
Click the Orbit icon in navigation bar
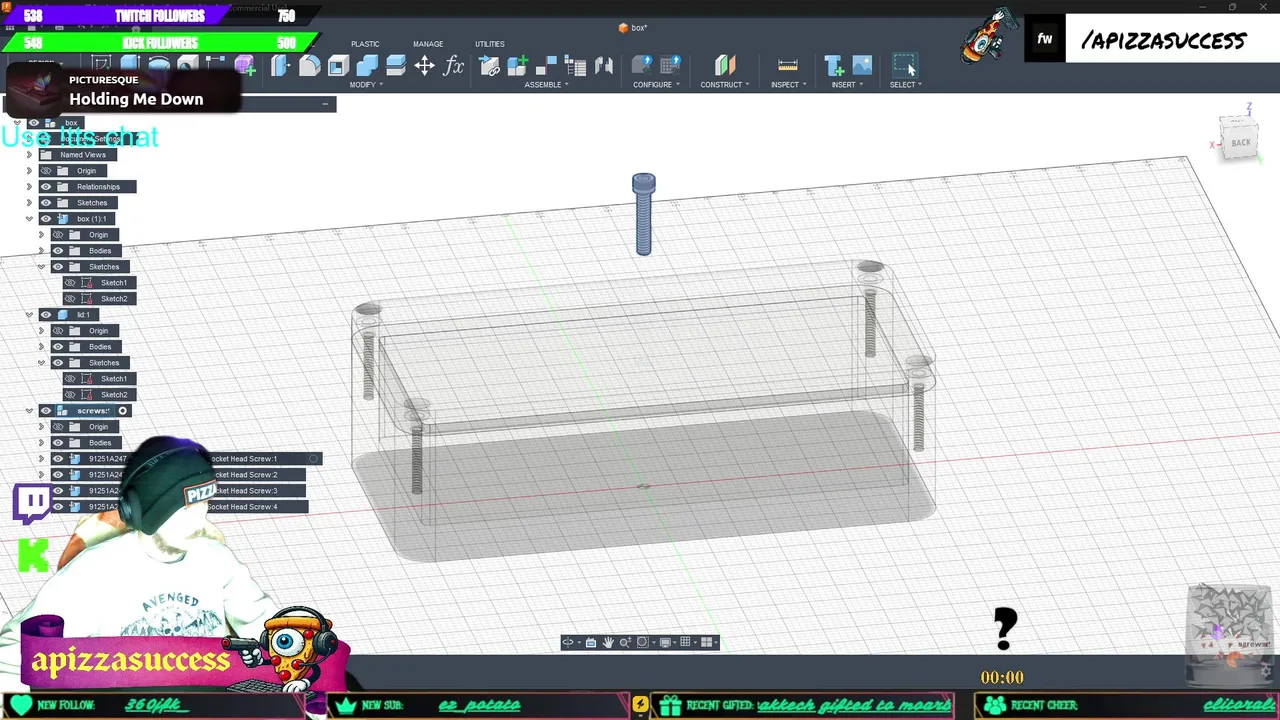(x=568, y=642)
